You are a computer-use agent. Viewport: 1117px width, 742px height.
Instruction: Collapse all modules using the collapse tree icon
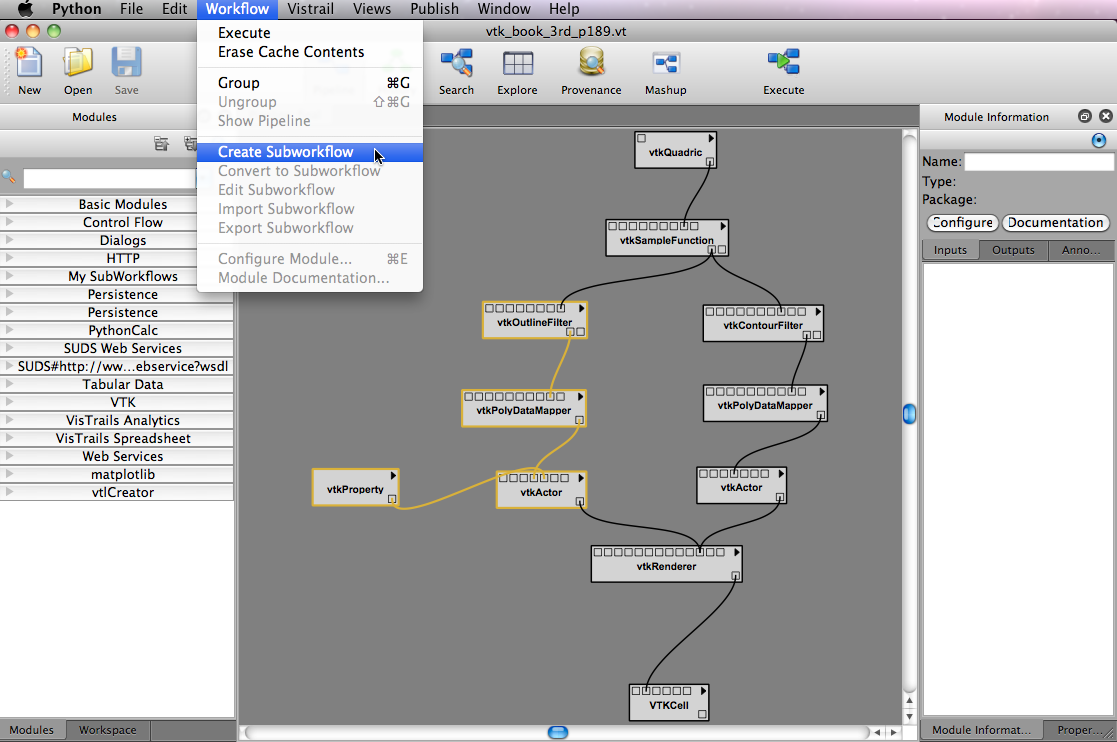(x=161, y=144)
